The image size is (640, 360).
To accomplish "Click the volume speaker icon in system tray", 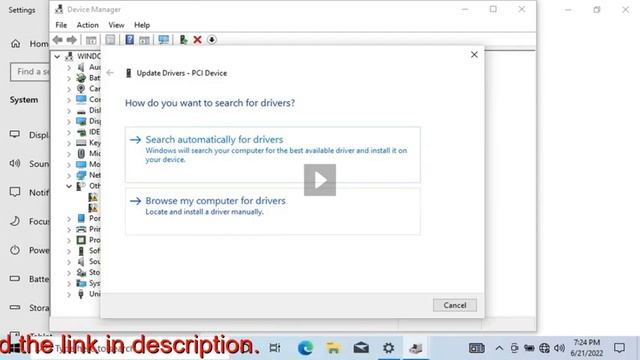I will point(559,348).
